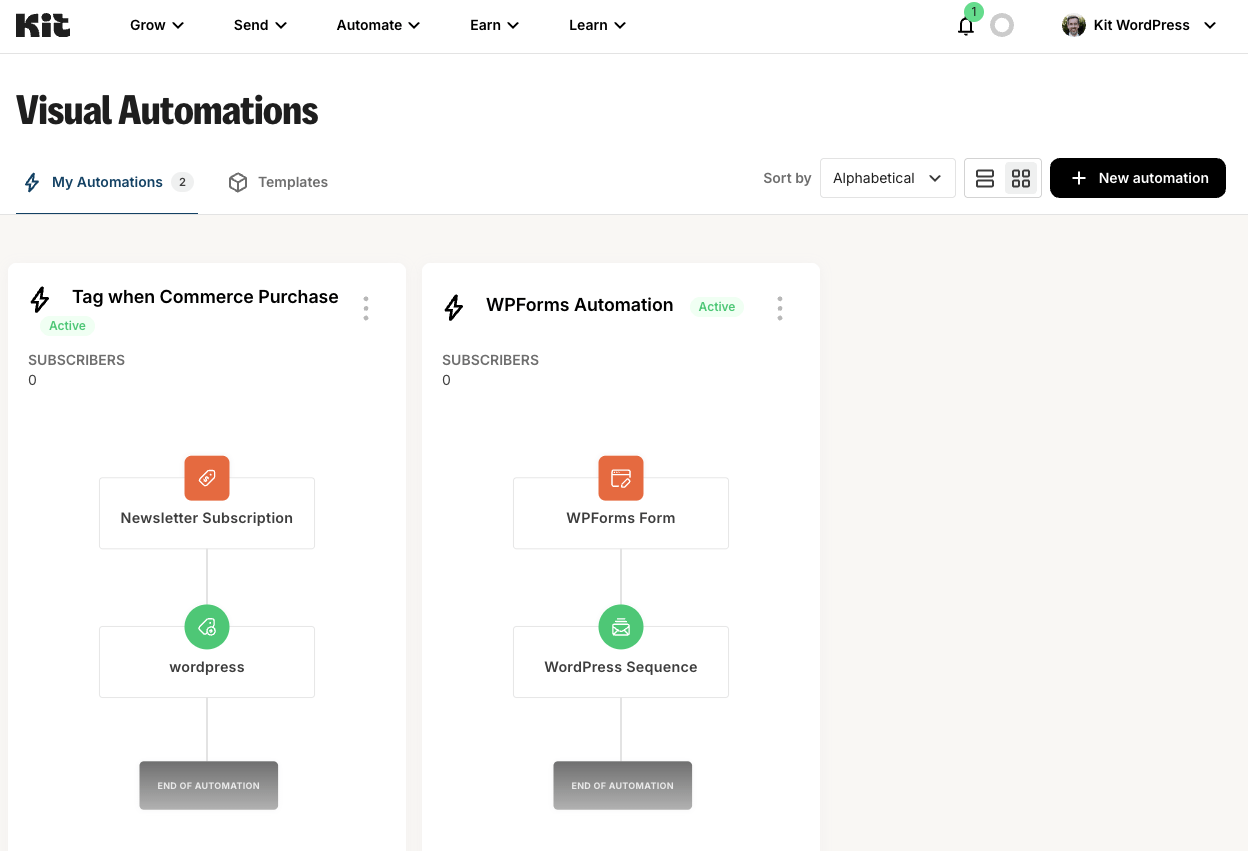Click Active badge on Tag when Commerce Purchase

pyautogui.click(x=68, y=326)
